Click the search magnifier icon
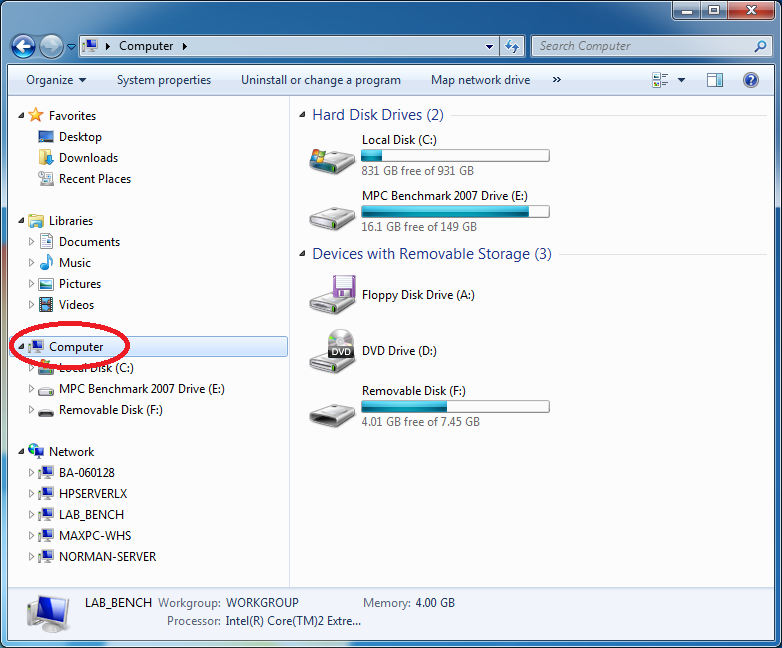 (x=760, y=46)
